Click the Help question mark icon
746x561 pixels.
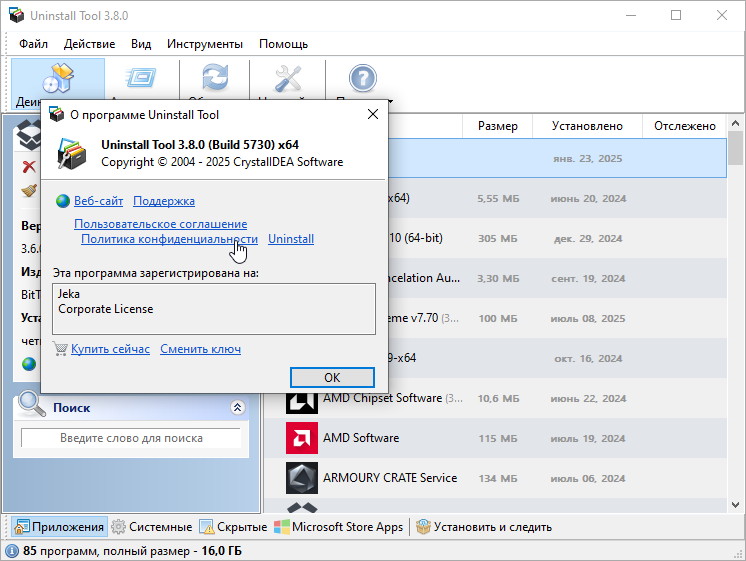[363, 79]
